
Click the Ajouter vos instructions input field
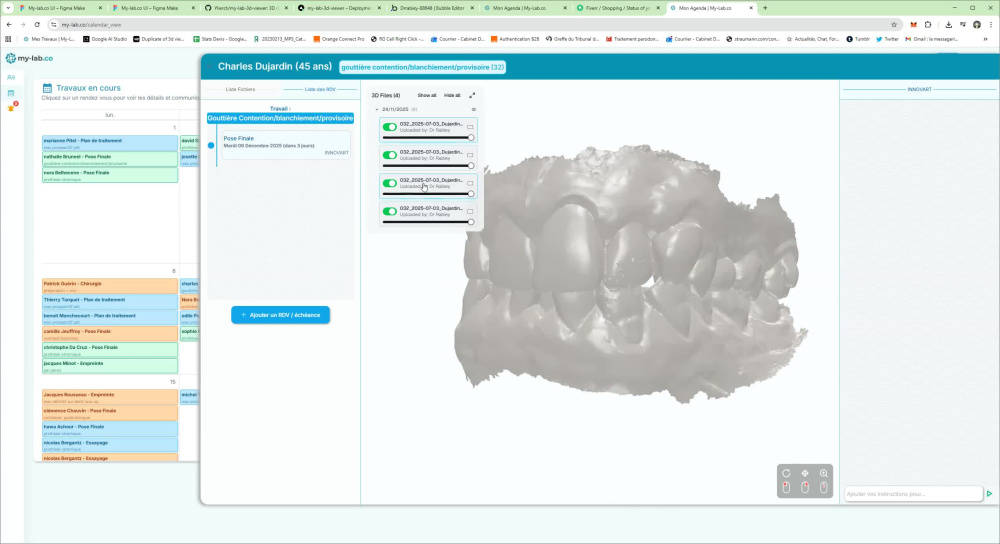point(913,494)
